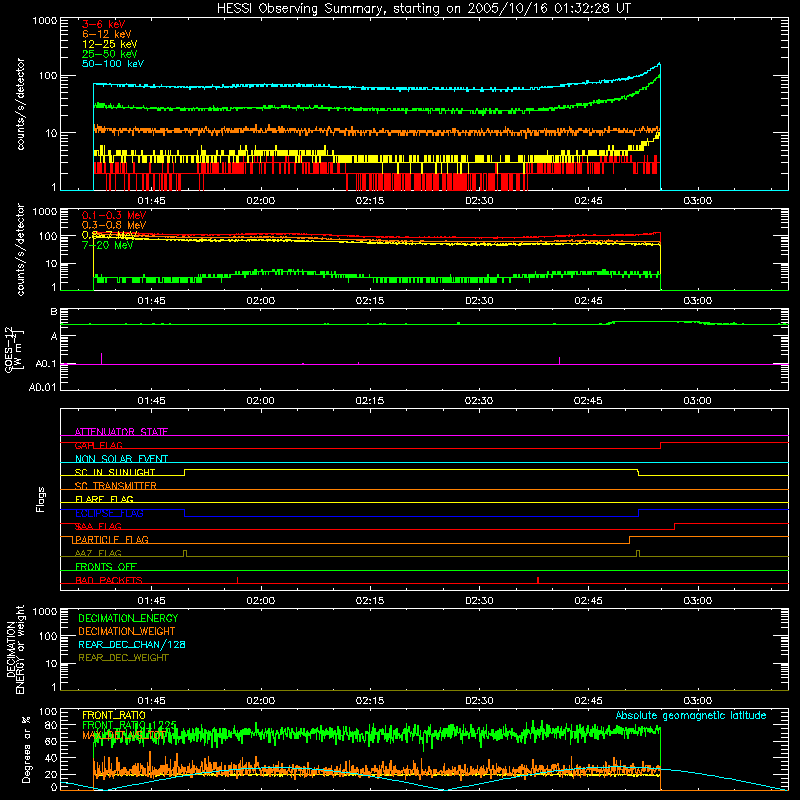Click the tall magenta GOES spike before 01:45
800x800 pixels.
click(x=102, y=358)
